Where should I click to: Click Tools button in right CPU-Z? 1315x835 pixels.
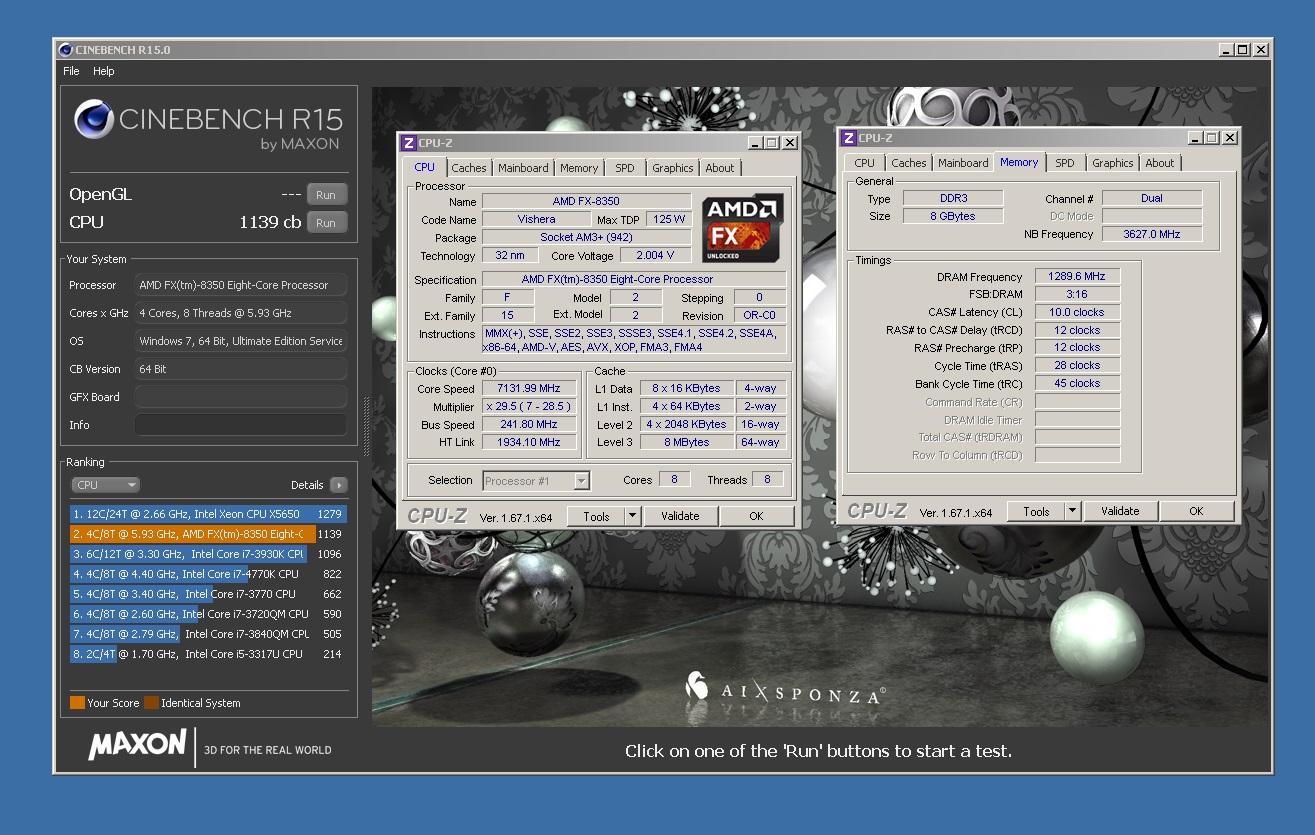[x=1036, y=511]
